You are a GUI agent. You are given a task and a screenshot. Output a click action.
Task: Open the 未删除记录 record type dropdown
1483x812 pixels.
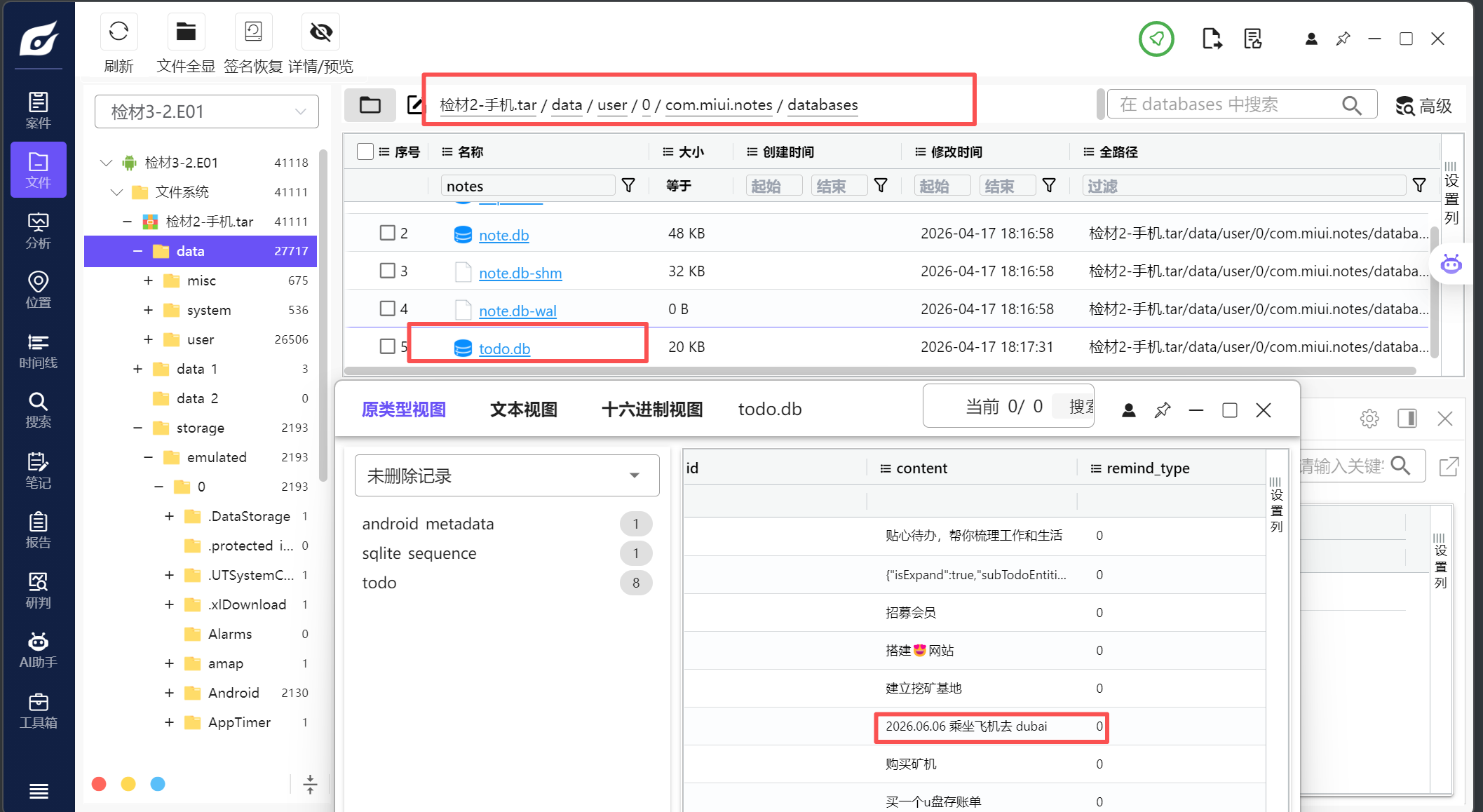click(507, 475)
